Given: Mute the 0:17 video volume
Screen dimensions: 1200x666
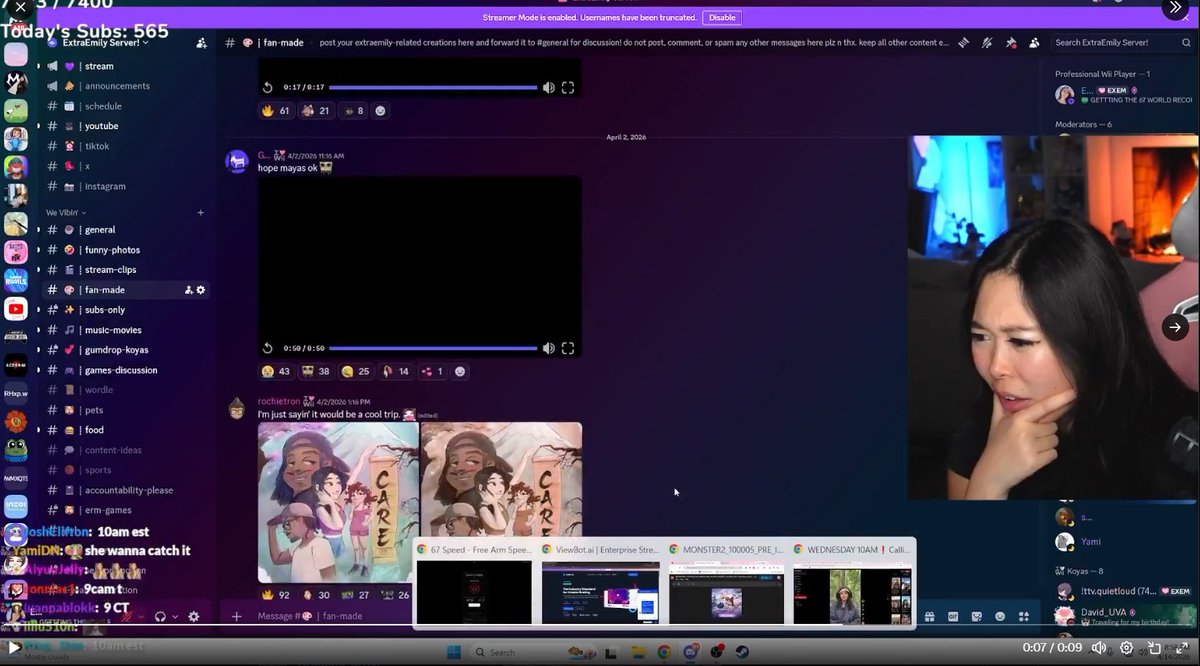Looking at the screenshot, I should (x=548, y=88).
